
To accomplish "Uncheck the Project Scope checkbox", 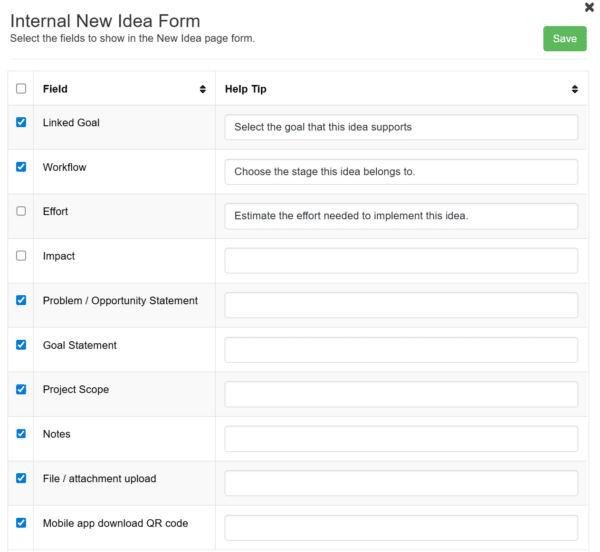I will [x=21, y=389].
